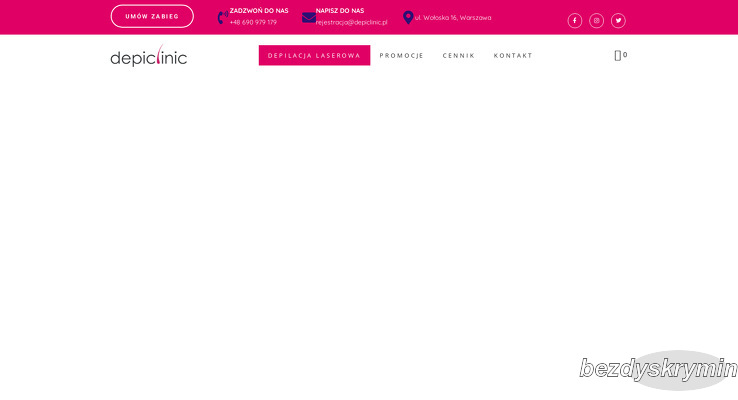
Task: Click the Twitter bird icon
Action: point(618,21)
